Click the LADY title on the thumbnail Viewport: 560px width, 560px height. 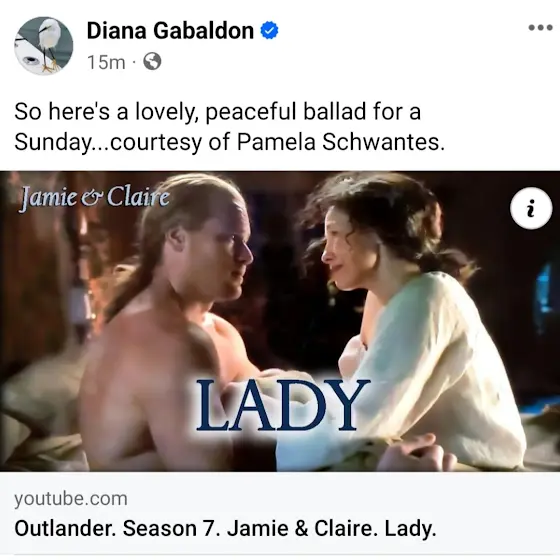pos(282,405)
